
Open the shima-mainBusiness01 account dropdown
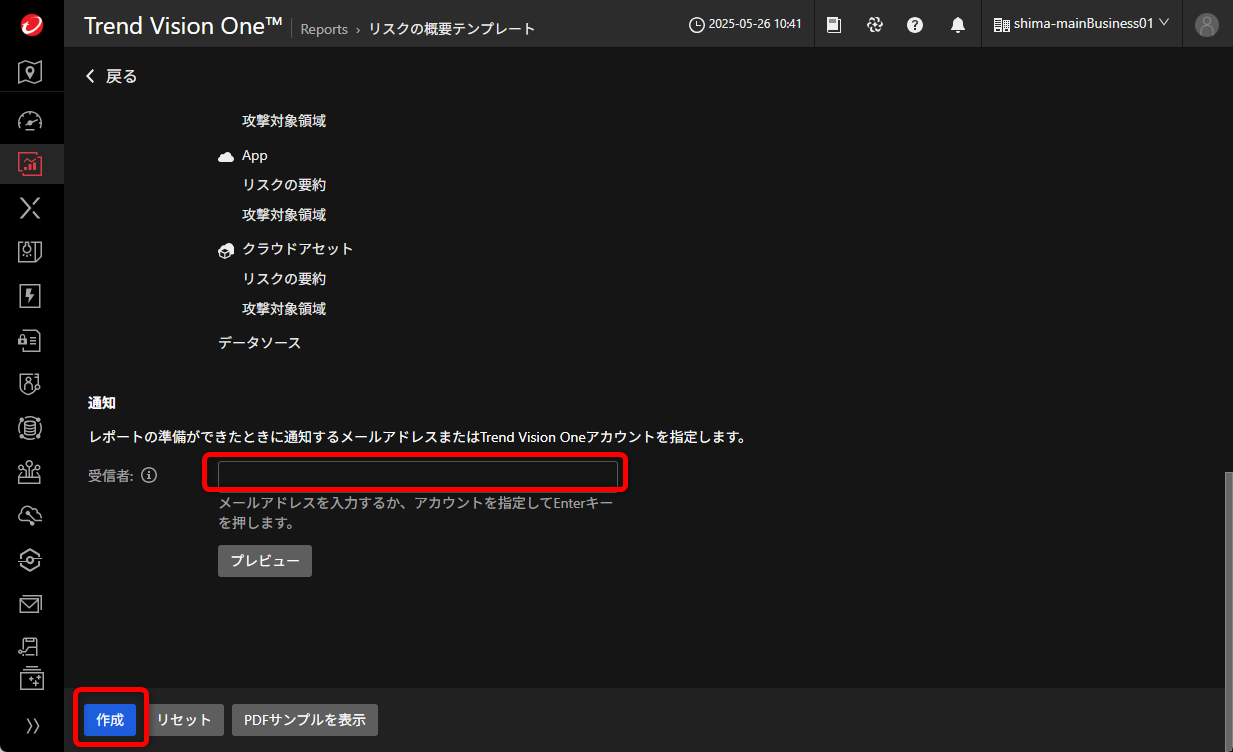(x=1081, y=24)
